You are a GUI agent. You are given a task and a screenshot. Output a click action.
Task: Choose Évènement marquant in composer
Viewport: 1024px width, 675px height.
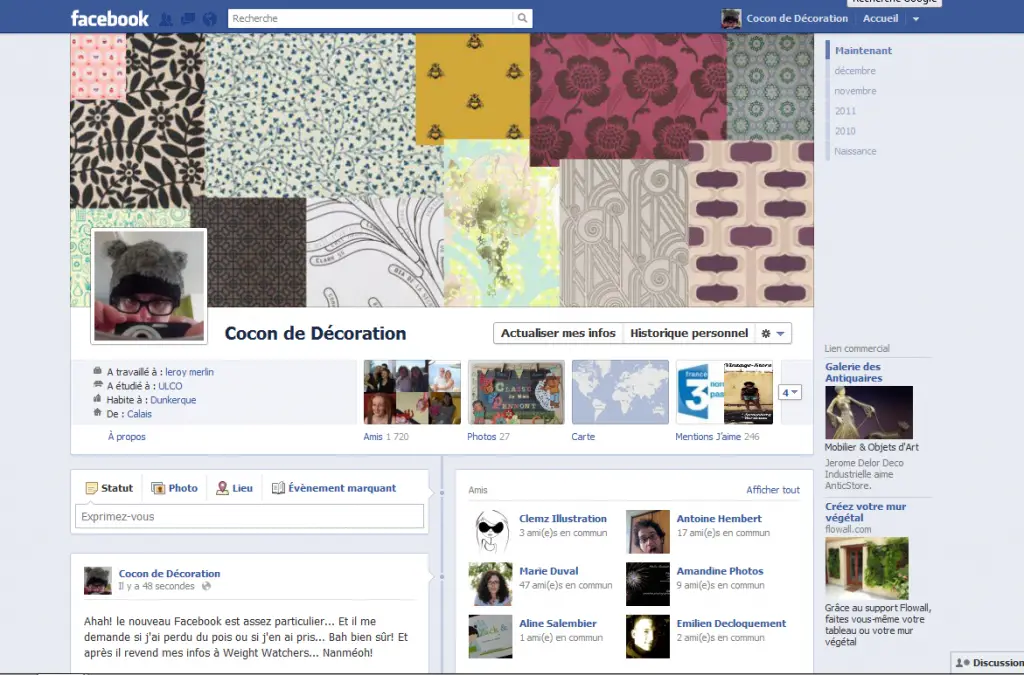(334, 488)
